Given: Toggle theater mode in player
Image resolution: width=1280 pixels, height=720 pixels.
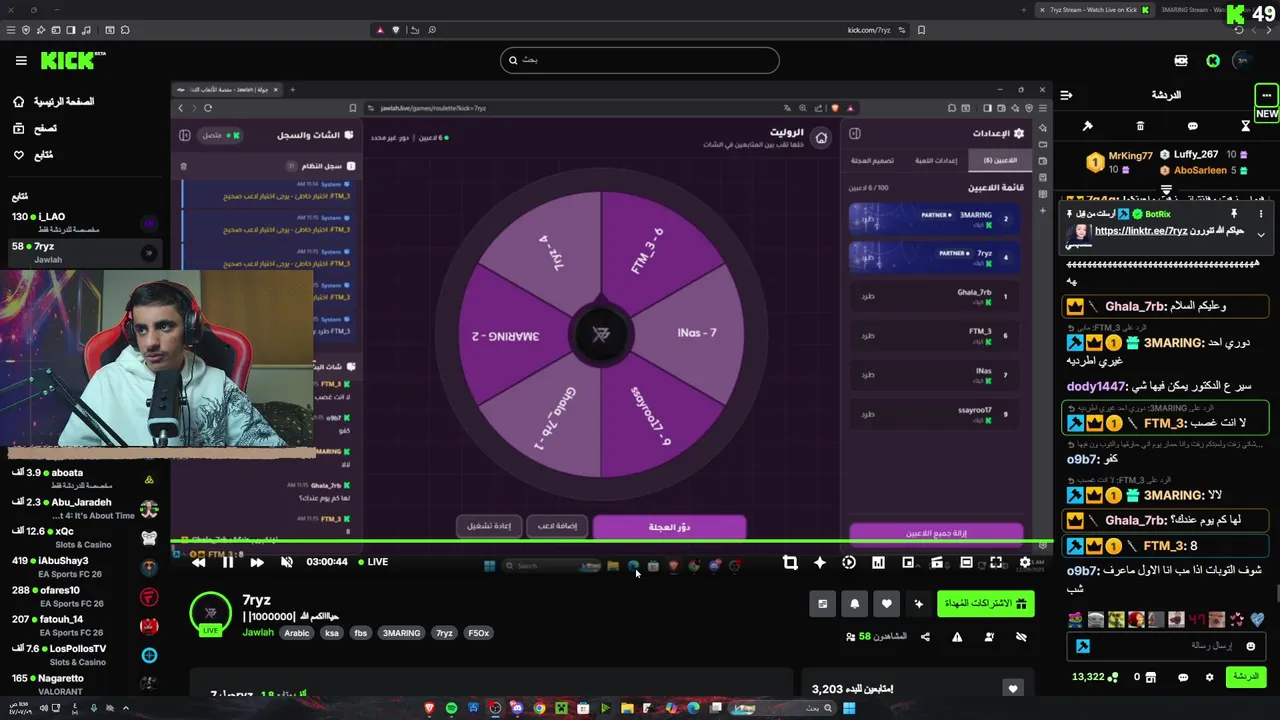Looking at the screenshot, I should [966, 563].
